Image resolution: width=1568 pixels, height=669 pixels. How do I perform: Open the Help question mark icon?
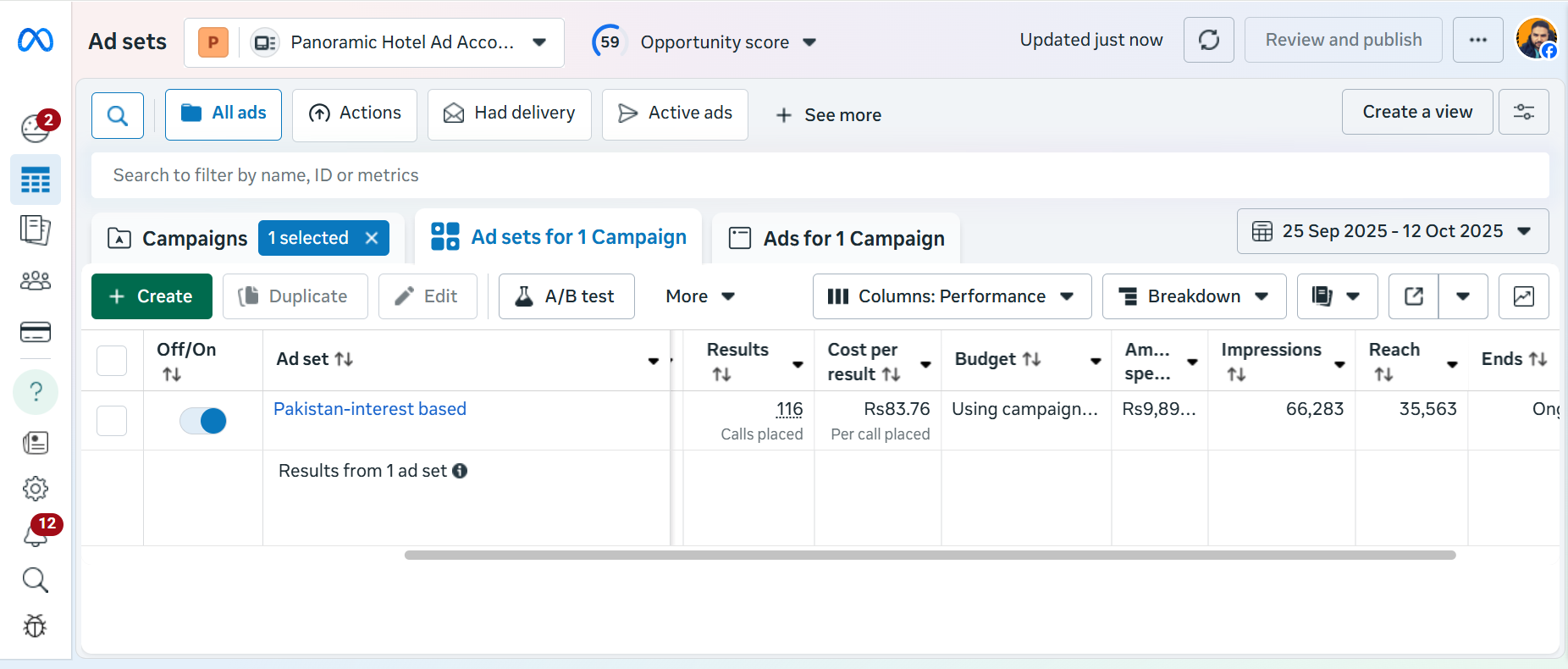point(36,391)
